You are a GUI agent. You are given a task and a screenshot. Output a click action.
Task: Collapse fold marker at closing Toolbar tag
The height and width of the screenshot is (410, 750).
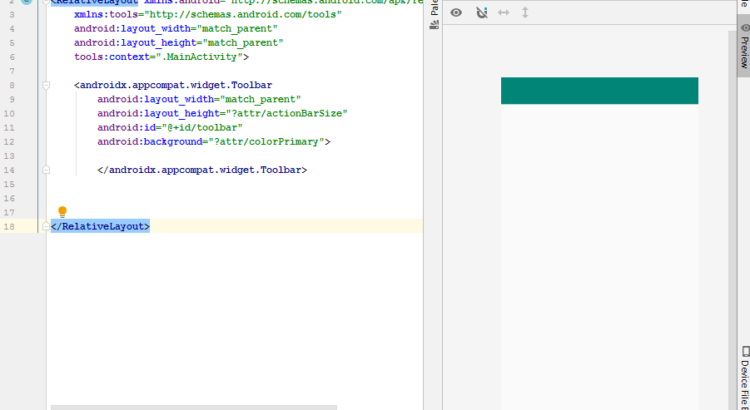click(x=47, y=170)
